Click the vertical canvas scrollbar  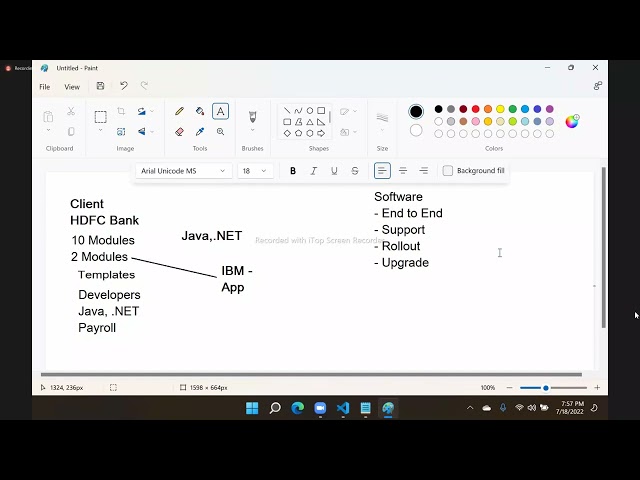point(604,247)
